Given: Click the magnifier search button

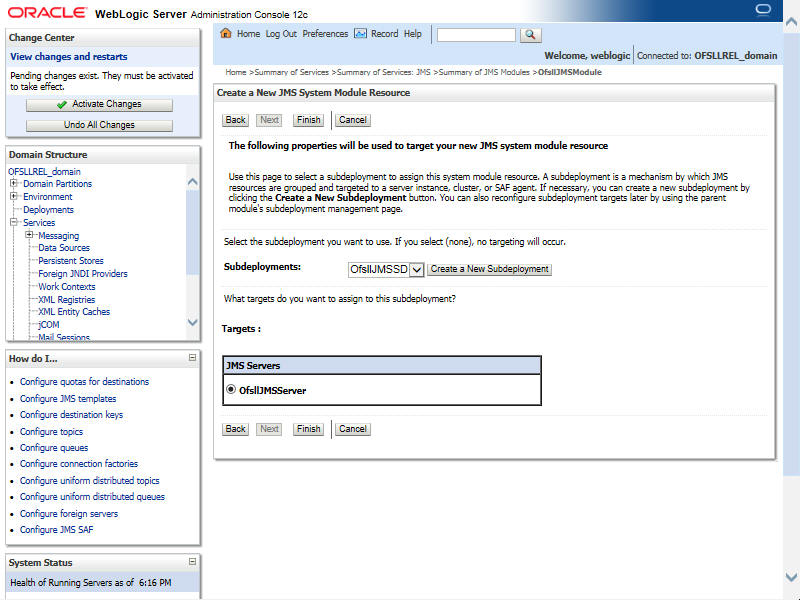Looking at the screenshot, I should [x=531, y=35].
